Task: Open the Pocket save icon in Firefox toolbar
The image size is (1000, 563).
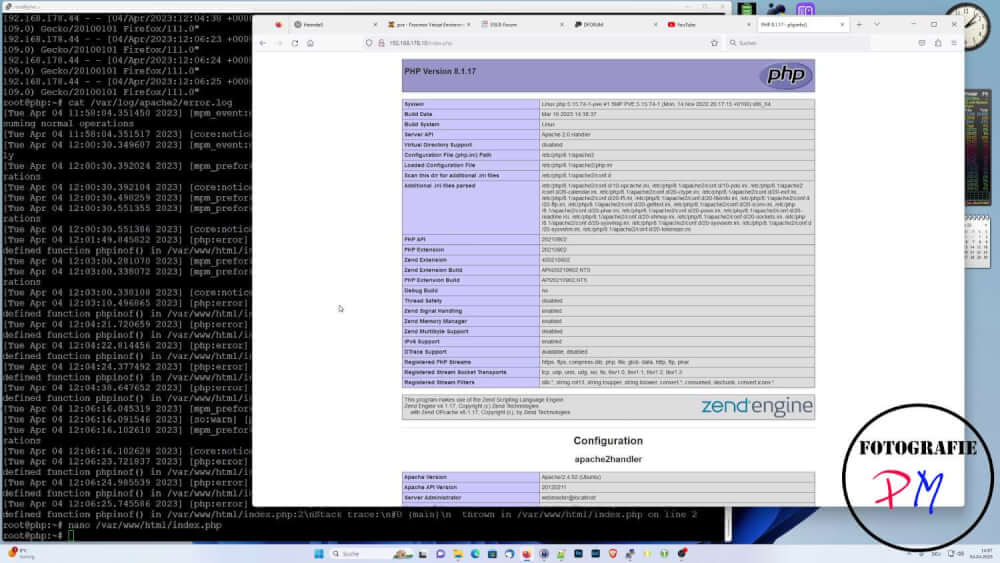Action: [x=922, y=43]
